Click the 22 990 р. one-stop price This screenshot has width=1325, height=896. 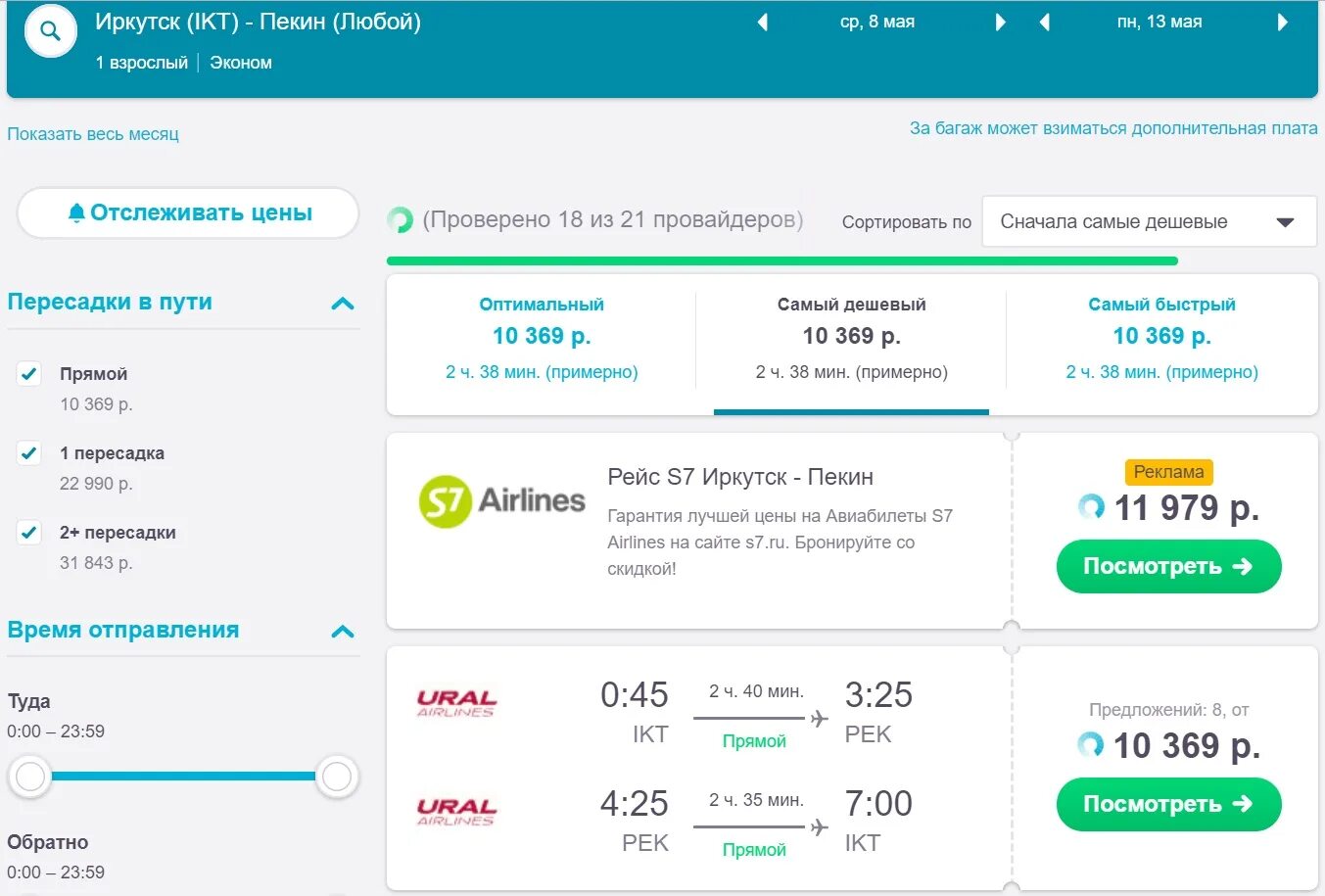(x=96, y=484)
